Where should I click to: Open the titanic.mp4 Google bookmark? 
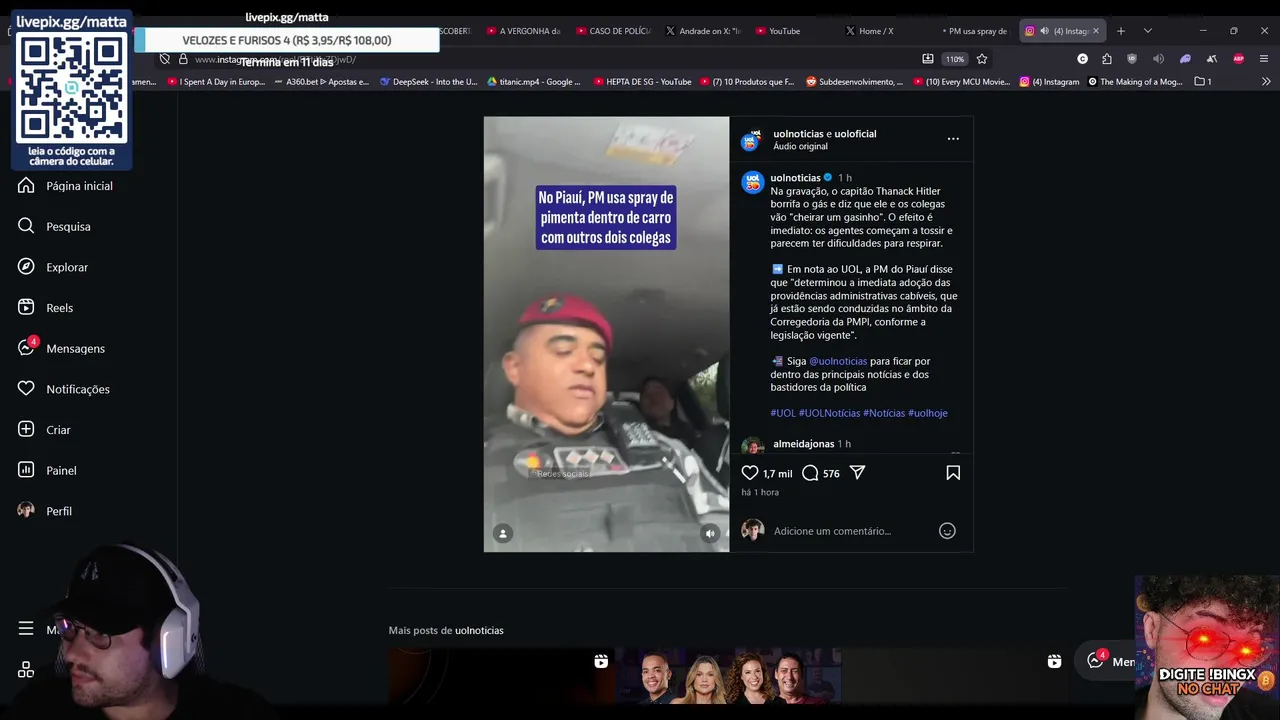click(534, 82)
